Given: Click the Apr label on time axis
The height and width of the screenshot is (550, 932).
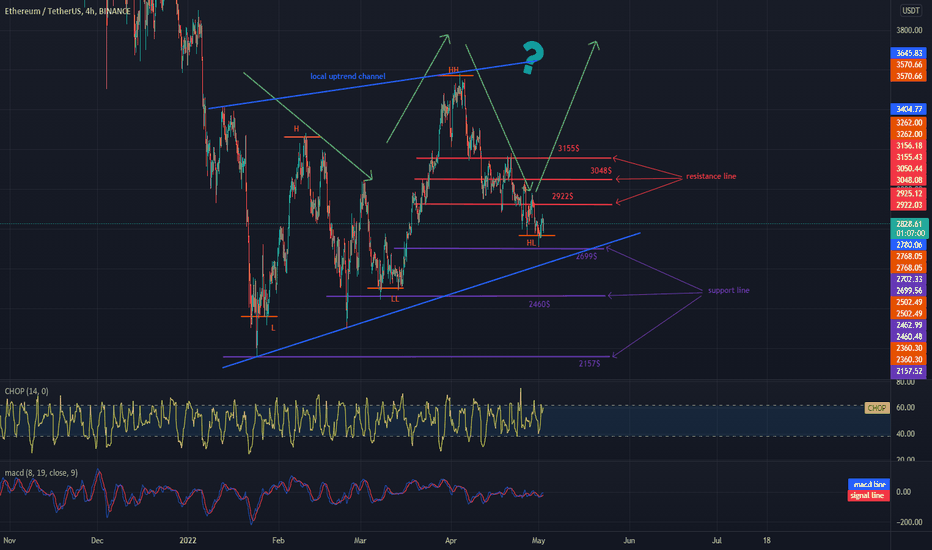Looking at the screenshot, I should pos(451,540).
